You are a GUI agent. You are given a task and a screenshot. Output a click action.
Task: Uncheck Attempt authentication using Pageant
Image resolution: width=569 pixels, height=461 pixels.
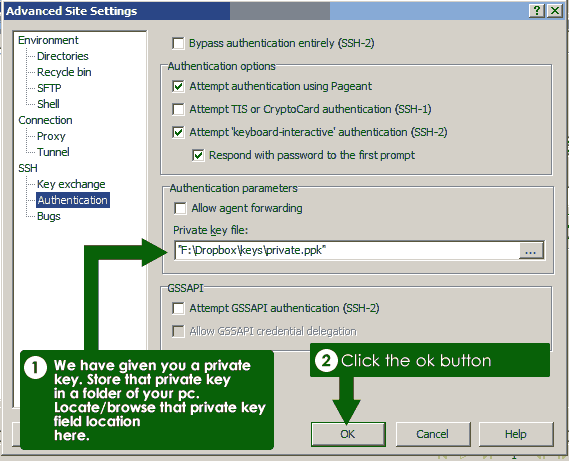pyautogui.click(x=178, y=87)
